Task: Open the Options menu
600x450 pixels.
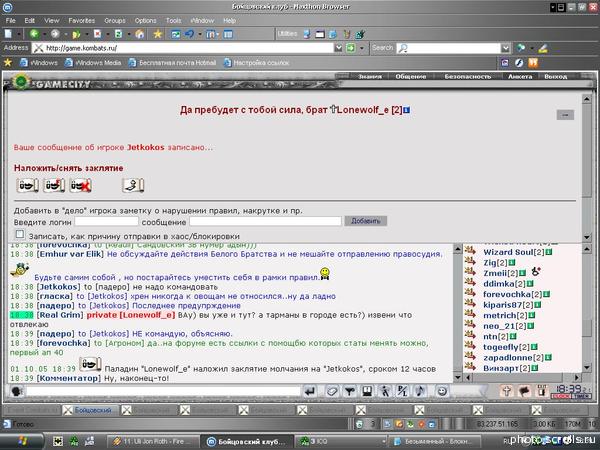Action: pos(145,21)
